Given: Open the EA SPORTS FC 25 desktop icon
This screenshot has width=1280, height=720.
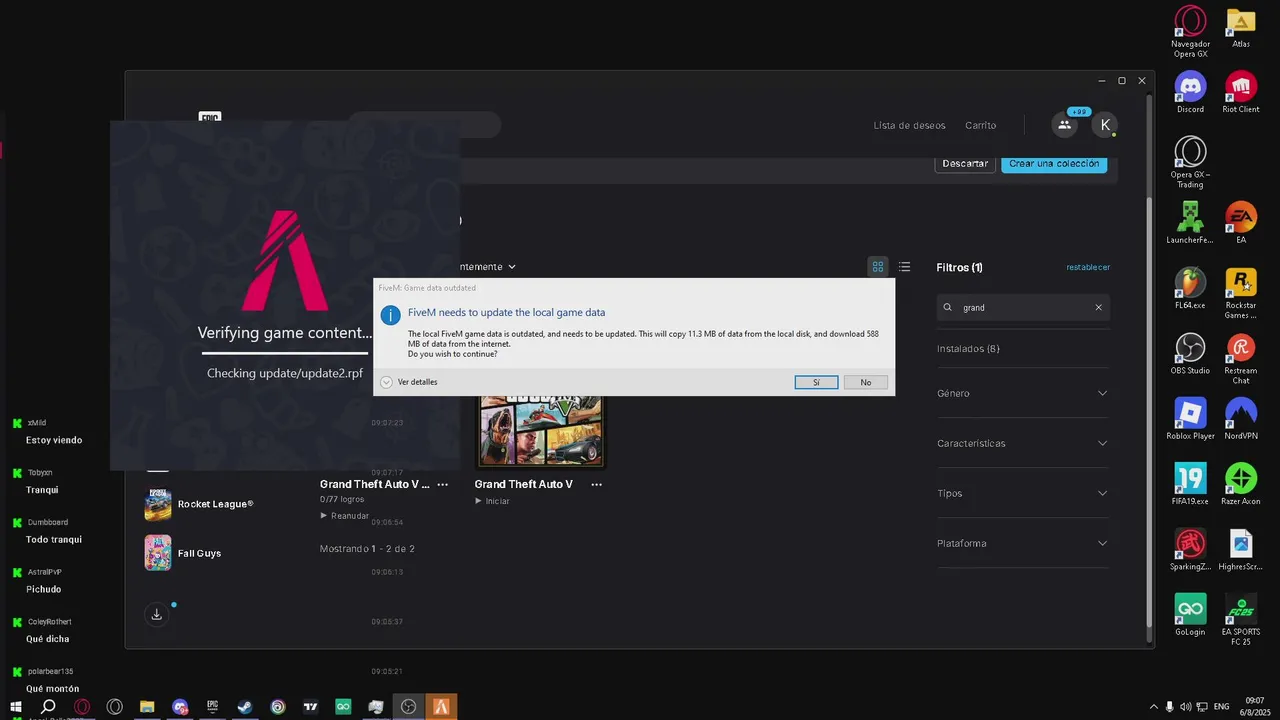Looking at the screenshot, I should pyautogui.click(x=1241, y=620).
